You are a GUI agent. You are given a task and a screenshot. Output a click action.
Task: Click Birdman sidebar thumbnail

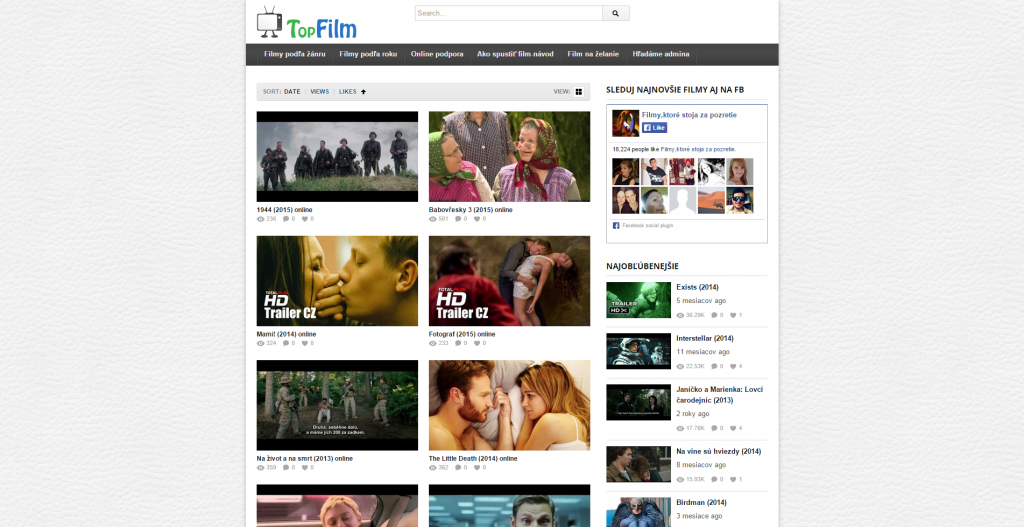click(638, 512)
